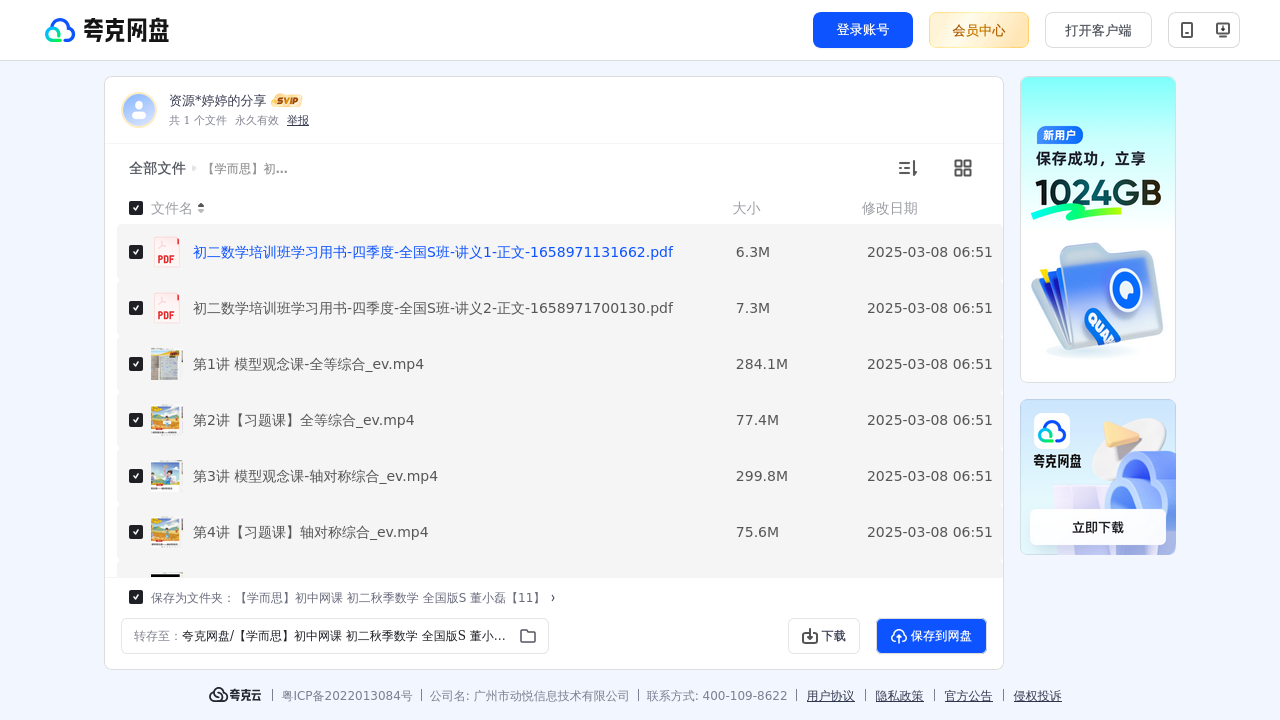Open 第4讲【习题课】轴对称综合_ev.mp4
The height and width of the screenshot is (720, 1280).
point(311,532)
